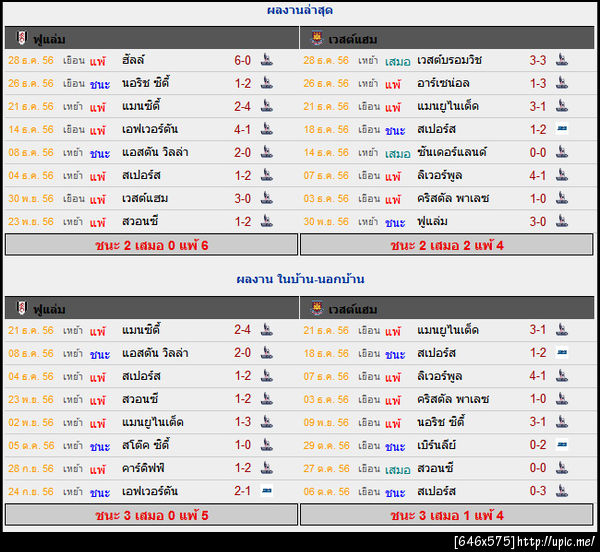Select the team name ซันเดอร์แลนด์
The width and height of the screenshot is (600, 552).
[452, 152]
